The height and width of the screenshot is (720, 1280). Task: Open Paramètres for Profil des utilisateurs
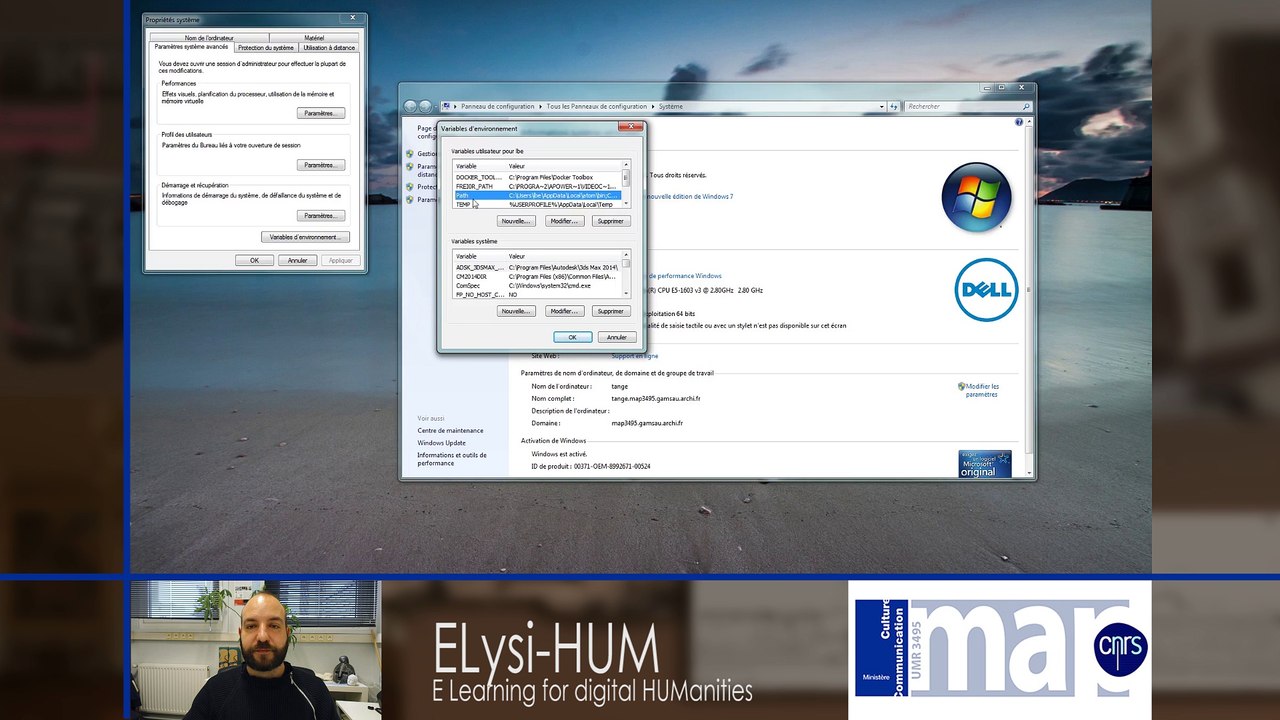(x=321, y=165)
